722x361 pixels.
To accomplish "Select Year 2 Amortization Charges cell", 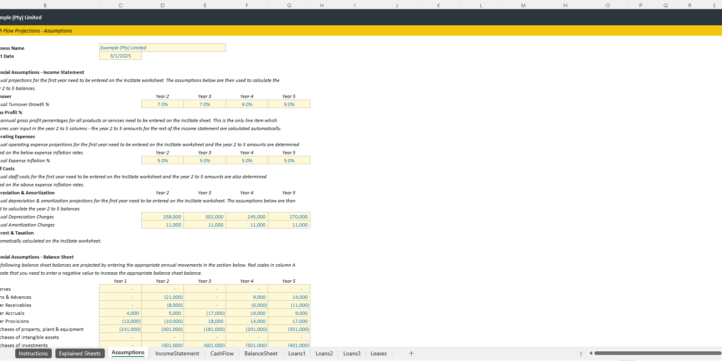I will pyautogui.click(x=163, y=225).
